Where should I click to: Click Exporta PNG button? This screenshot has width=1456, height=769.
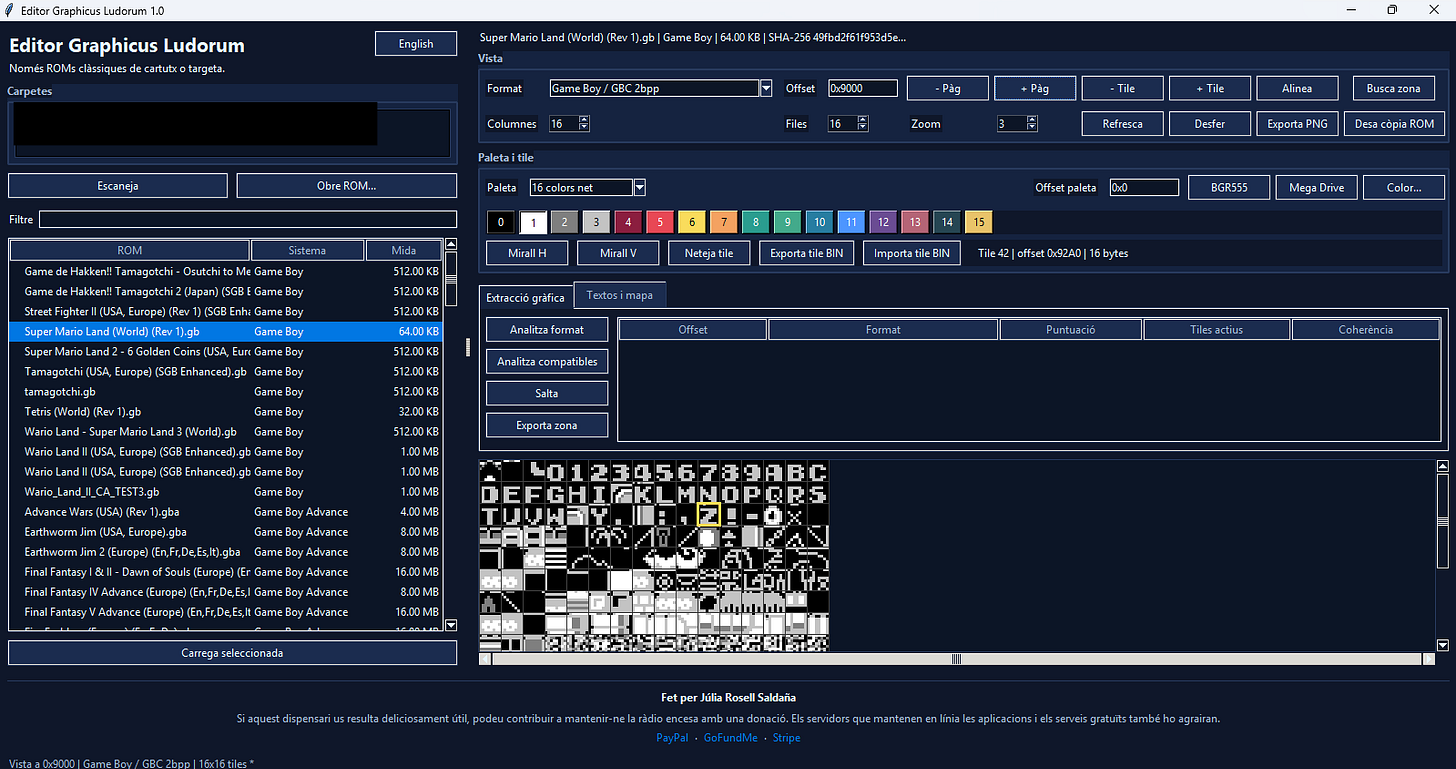tap(1297, 124)
